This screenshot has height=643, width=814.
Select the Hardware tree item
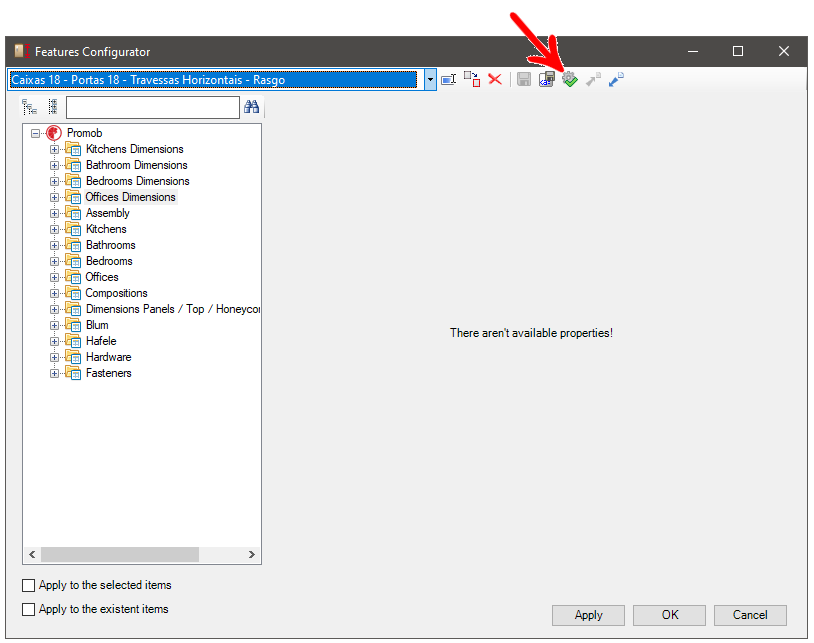click(x=108, y=357)
